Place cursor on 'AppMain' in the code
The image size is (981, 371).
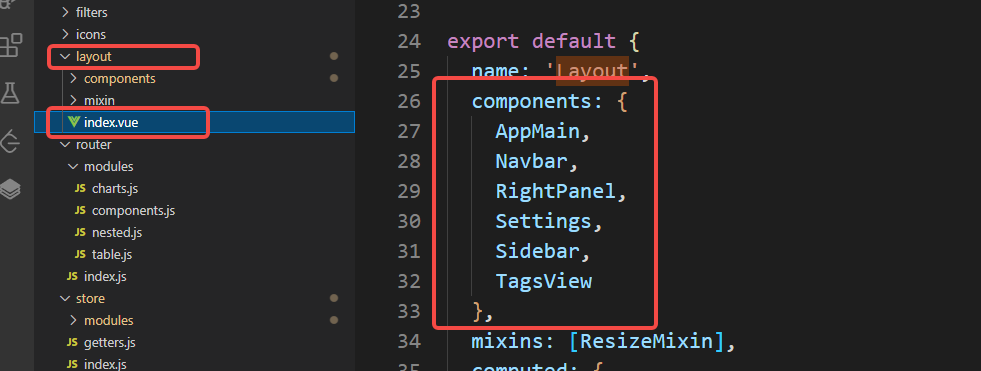tap(537, 131)
